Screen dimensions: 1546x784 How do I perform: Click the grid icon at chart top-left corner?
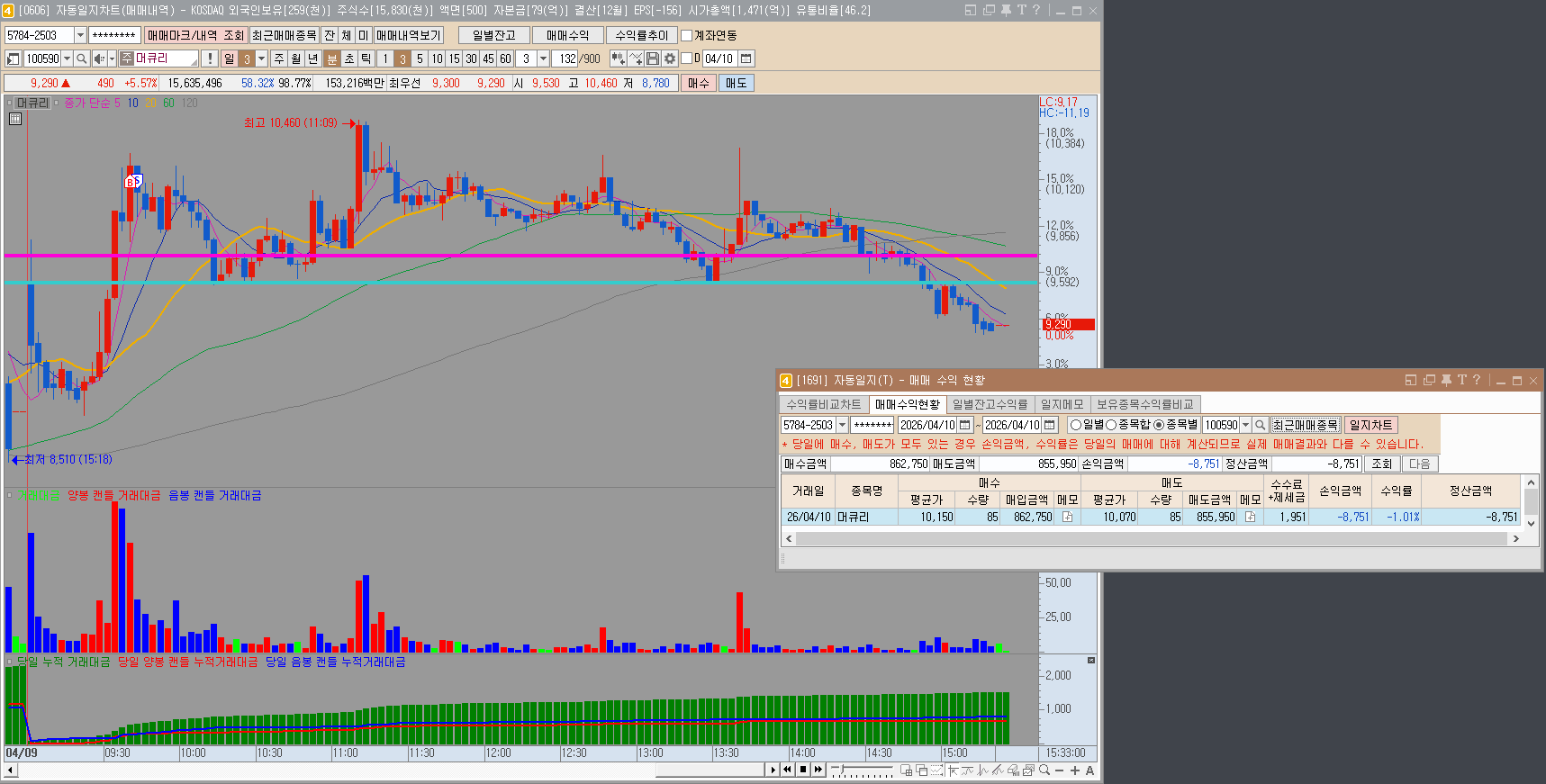point(15,119)
